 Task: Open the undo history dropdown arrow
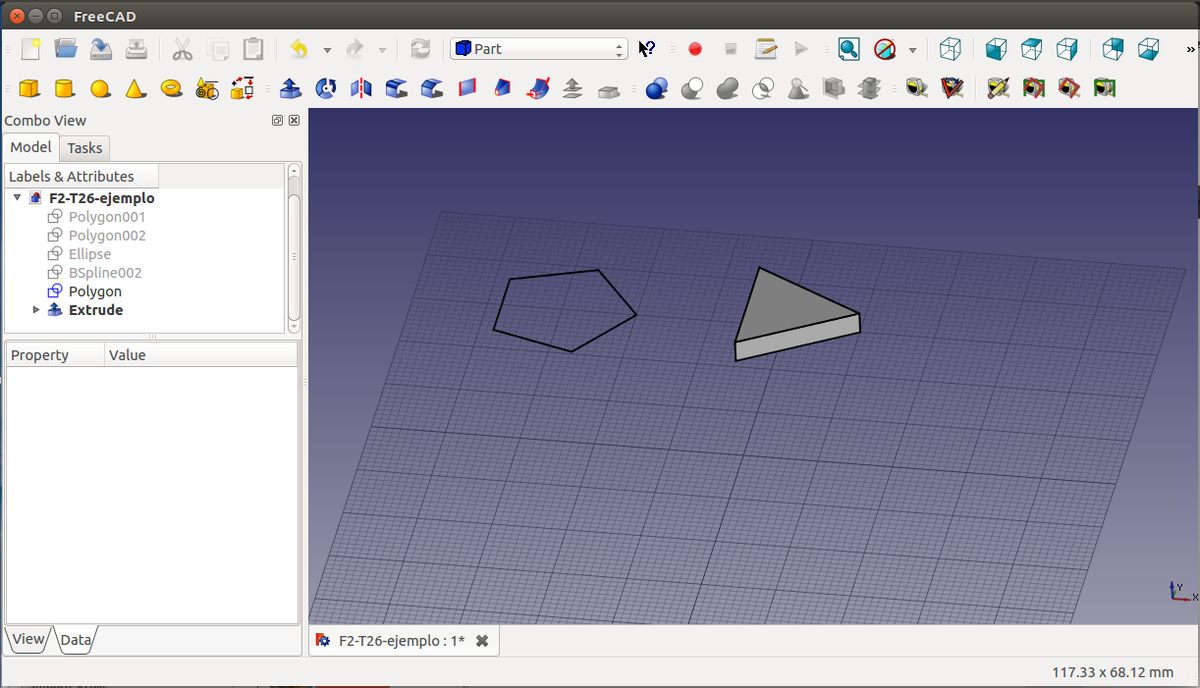pos(327,50)
